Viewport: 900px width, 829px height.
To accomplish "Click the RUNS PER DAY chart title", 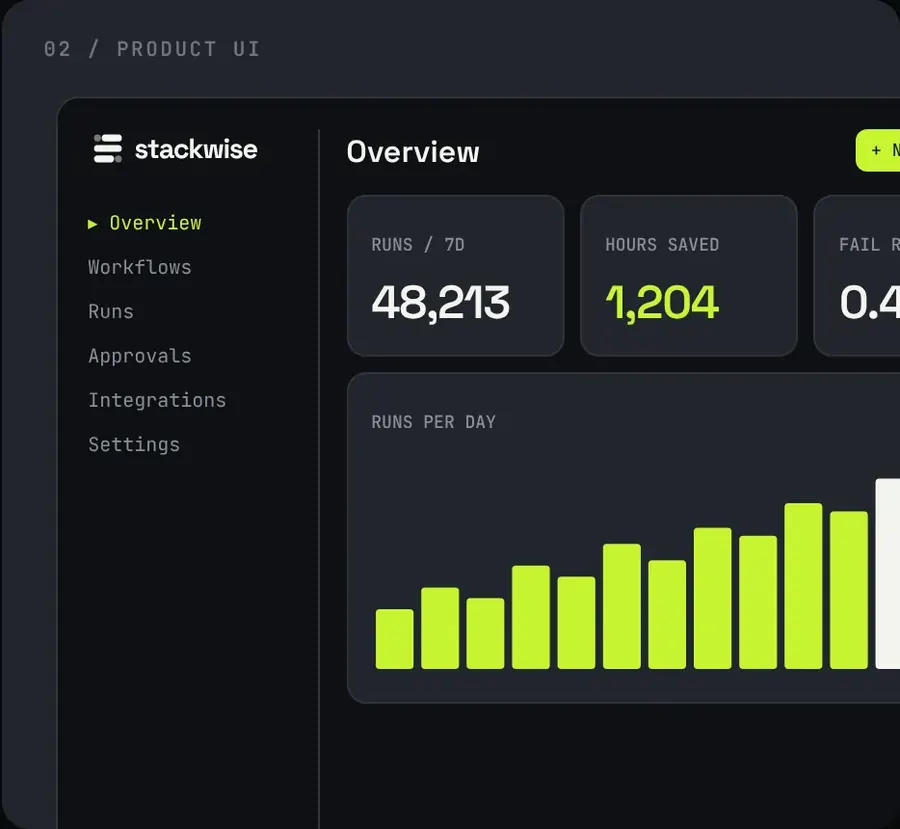I will (433, 422).
